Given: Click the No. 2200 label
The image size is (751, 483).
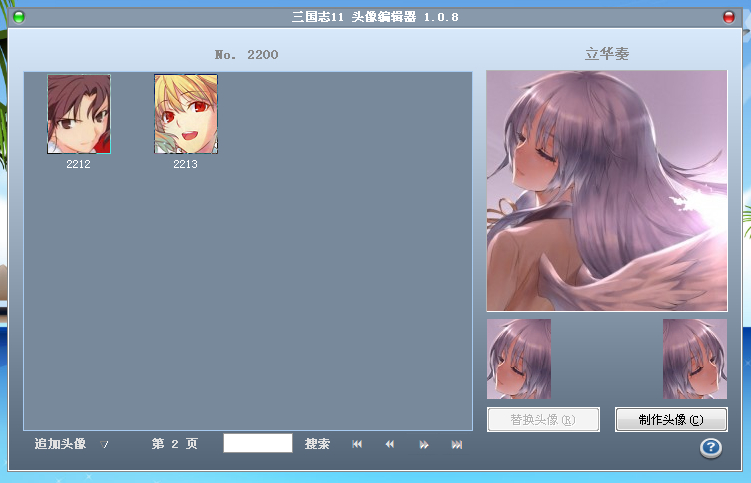Looking at the screenshot, I should (x=246, y=55).
